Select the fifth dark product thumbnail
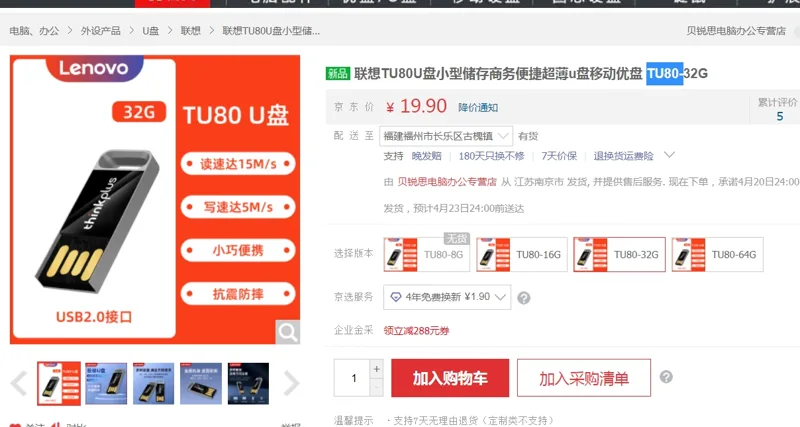This screenshot has width=800, height=427. [x=248, y=384]
